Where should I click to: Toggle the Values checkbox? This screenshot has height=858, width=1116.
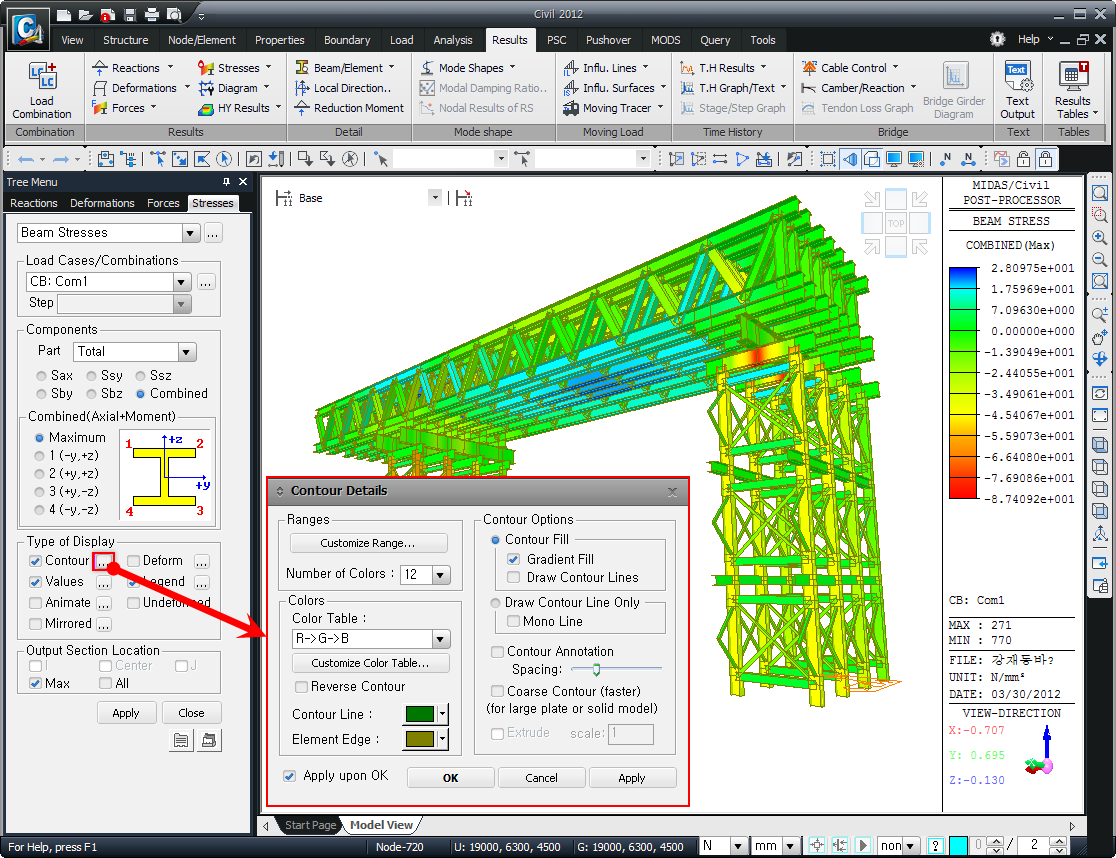click(x=35, y=582)
